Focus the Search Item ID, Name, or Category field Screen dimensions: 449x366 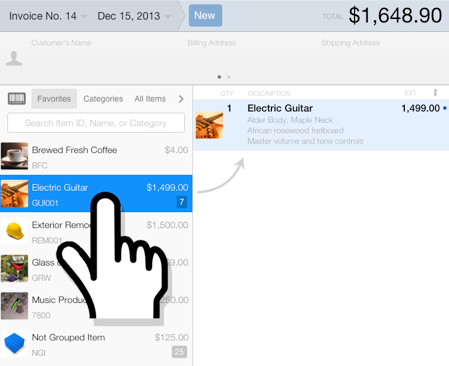96,123
